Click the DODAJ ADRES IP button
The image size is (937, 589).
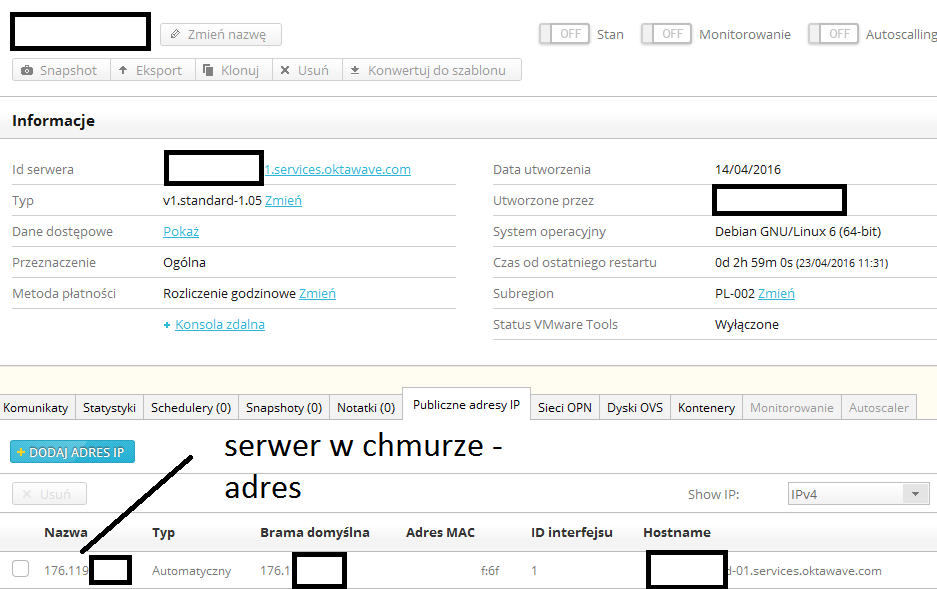[72, 452]
